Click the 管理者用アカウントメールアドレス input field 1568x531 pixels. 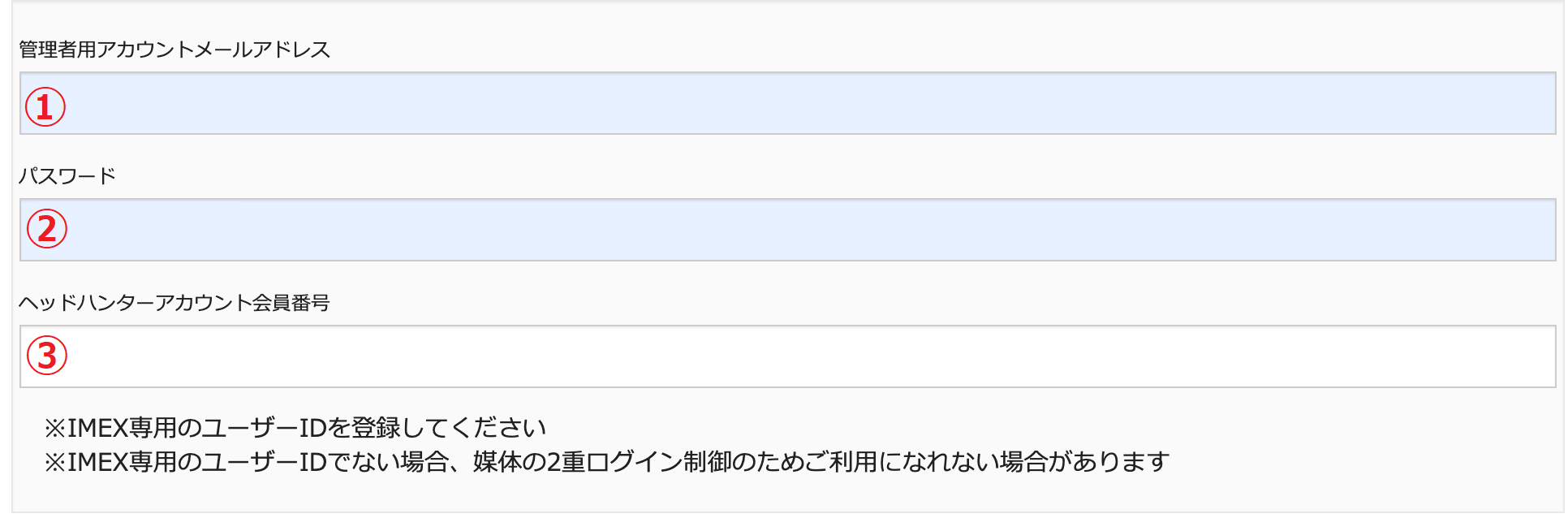(x=787, y=104)
